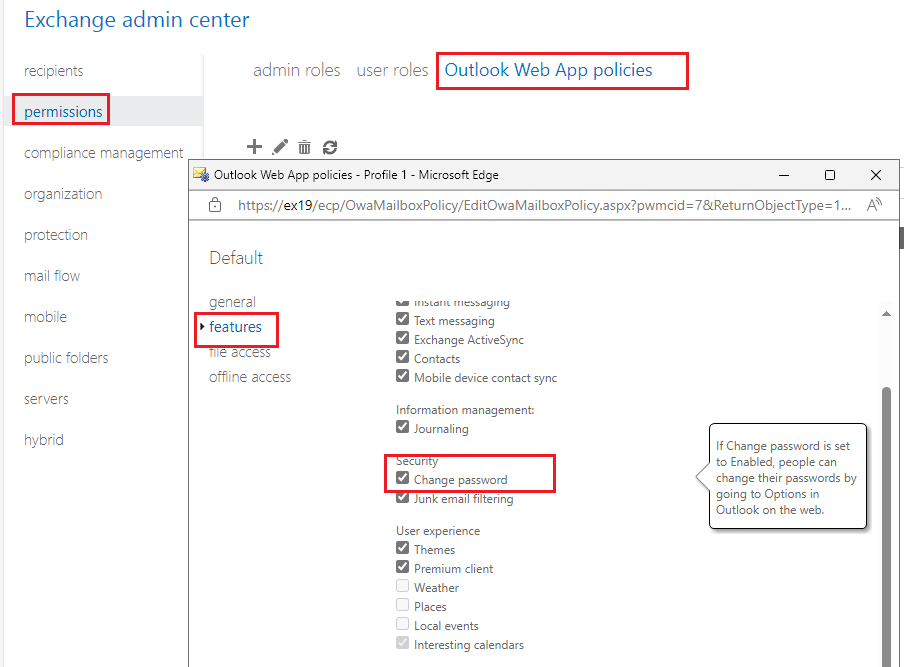
Task: Click the features list vertical scrollbar thumb
Action: coord(886,525)
